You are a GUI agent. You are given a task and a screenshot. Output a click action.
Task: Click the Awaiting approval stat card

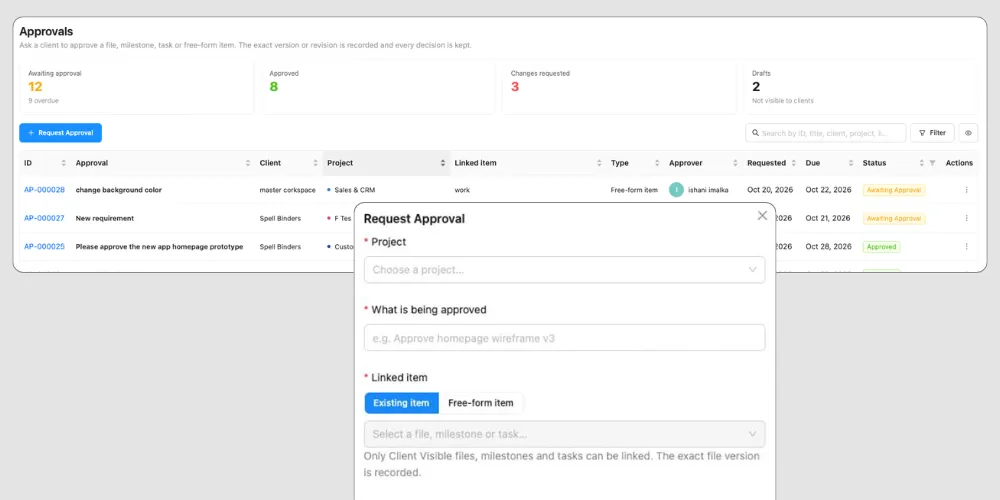pos(136,88)
